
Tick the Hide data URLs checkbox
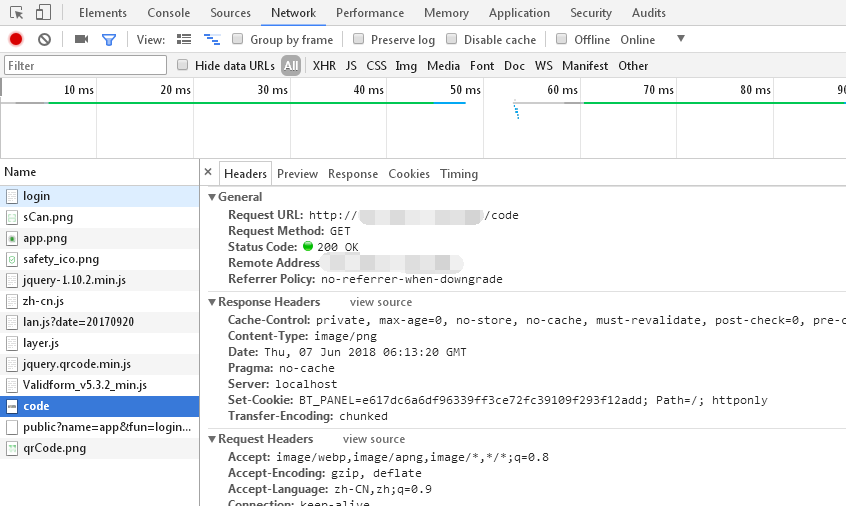click(x=183, y=65)
